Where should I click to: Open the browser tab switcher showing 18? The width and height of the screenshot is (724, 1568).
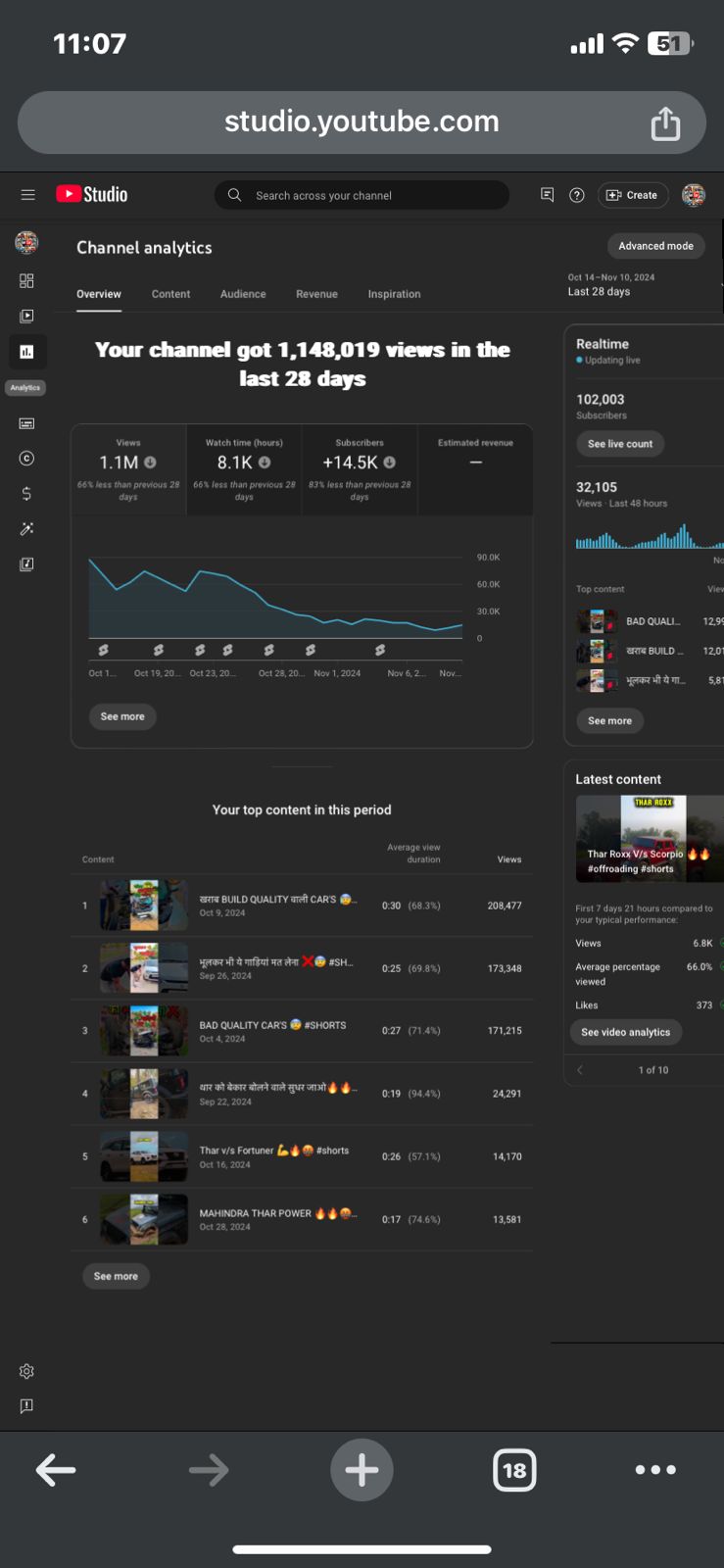coord(514,1469)
